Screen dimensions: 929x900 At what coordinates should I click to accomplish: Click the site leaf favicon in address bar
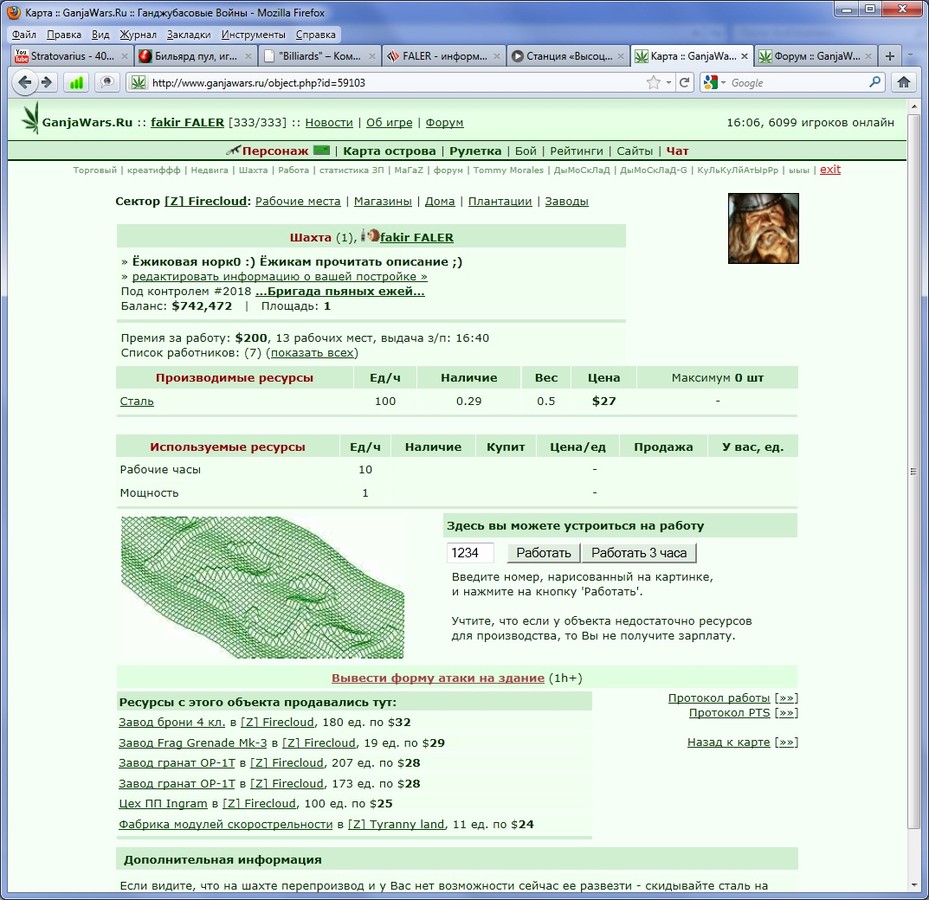(138, 83)
